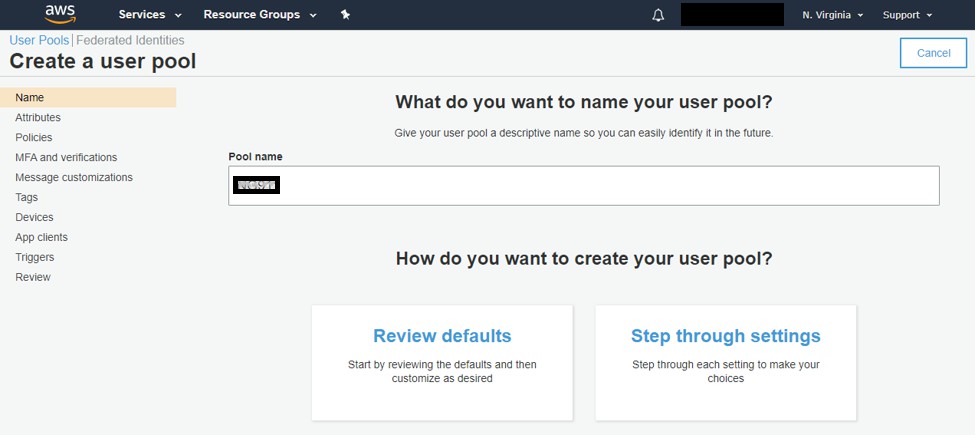Screen dimensions: 975x435
Task: Expand the Services dropdown menu
Action: pos(150,15)
